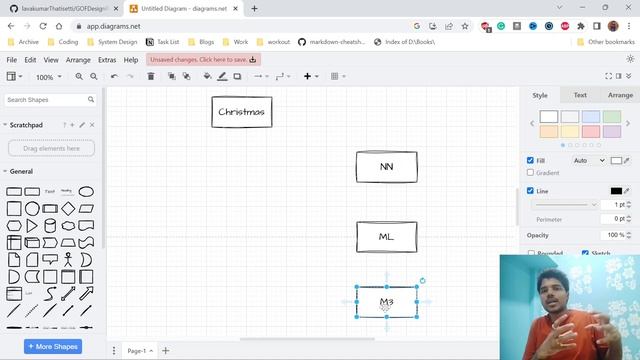The image size is (640, 360).
Task: Select the triangle shape in General
Action: click(x=32, y=226)
